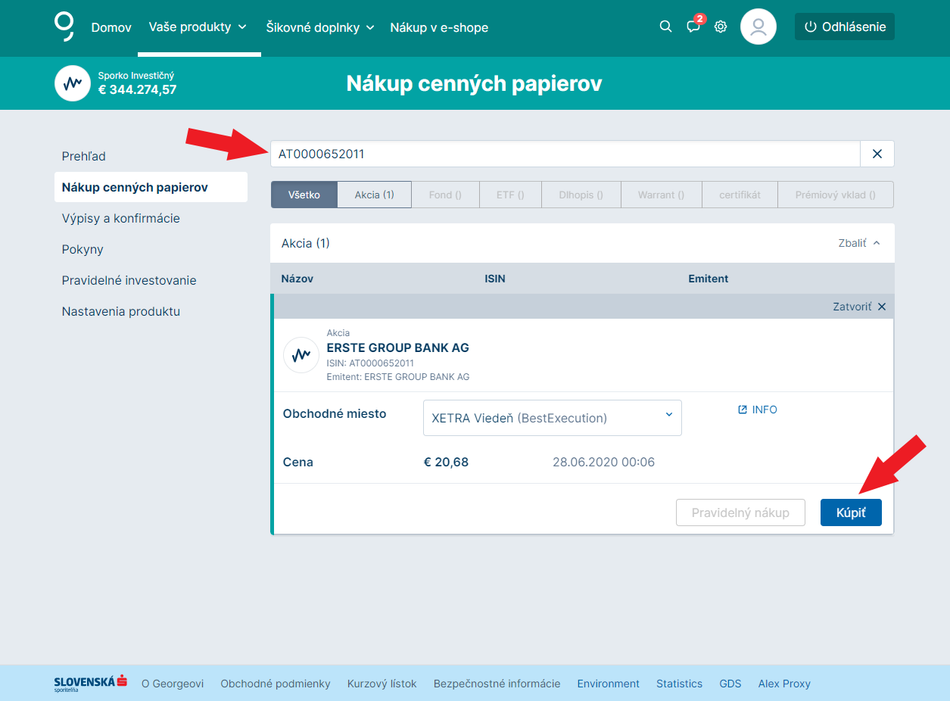Click the Kúpiť button
This screenshot has height=701, width=950.
coord(851,513)
